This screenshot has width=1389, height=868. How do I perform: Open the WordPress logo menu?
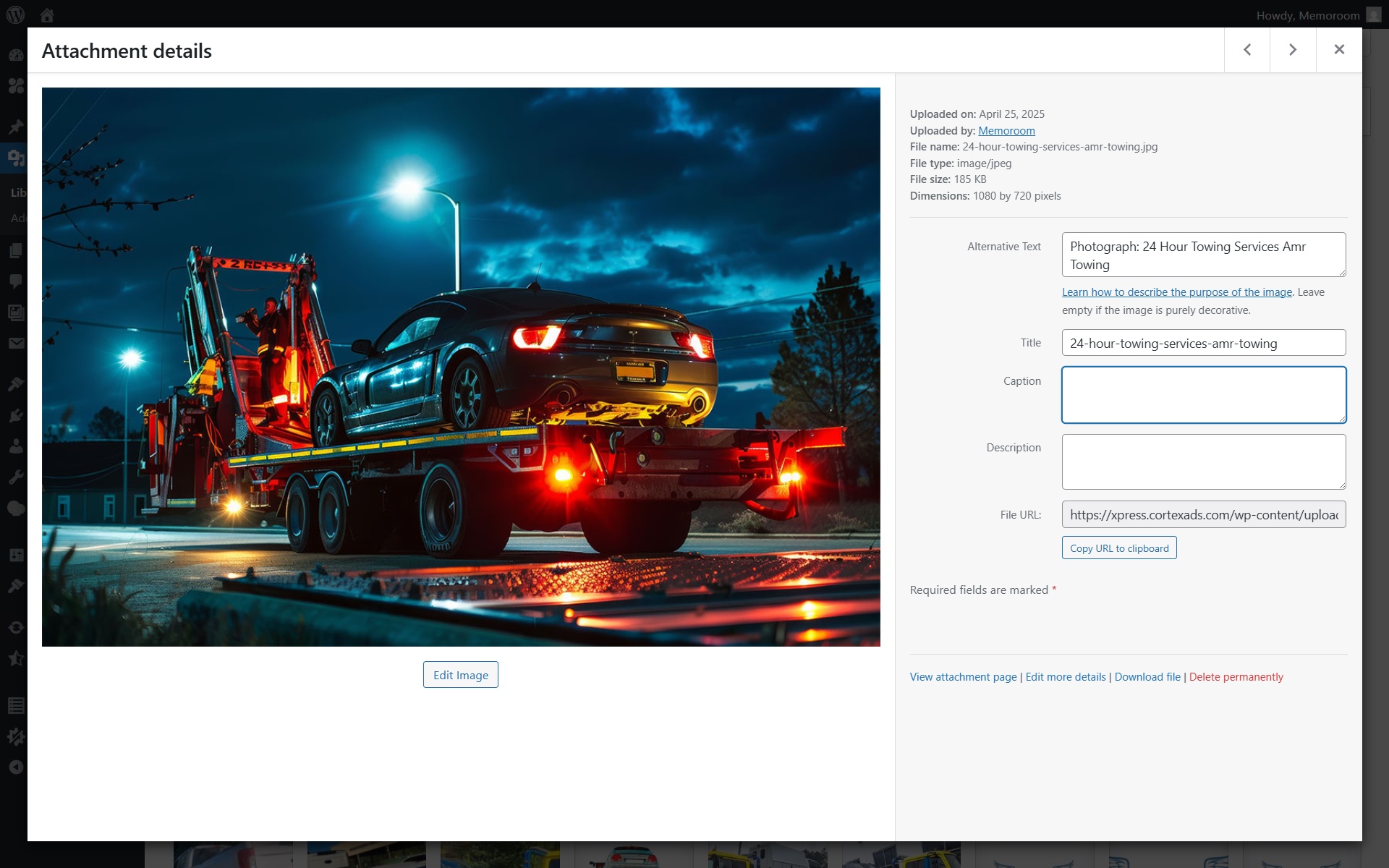(15, 14)
